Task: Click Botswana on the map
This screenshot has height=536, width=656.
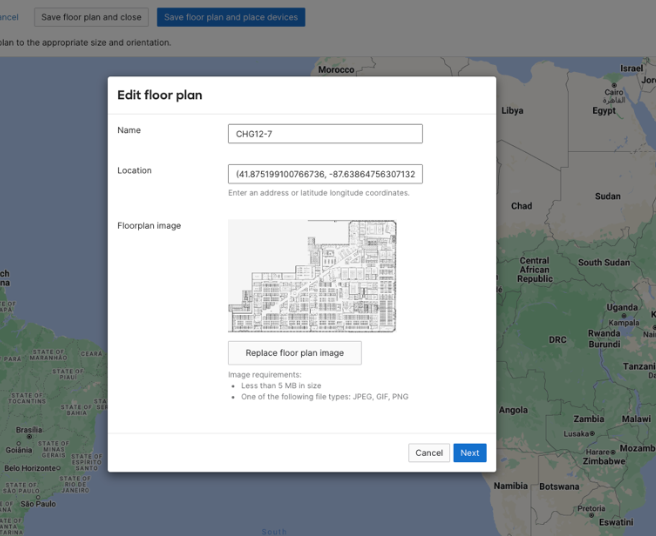Action: click(x=557, y=487)
